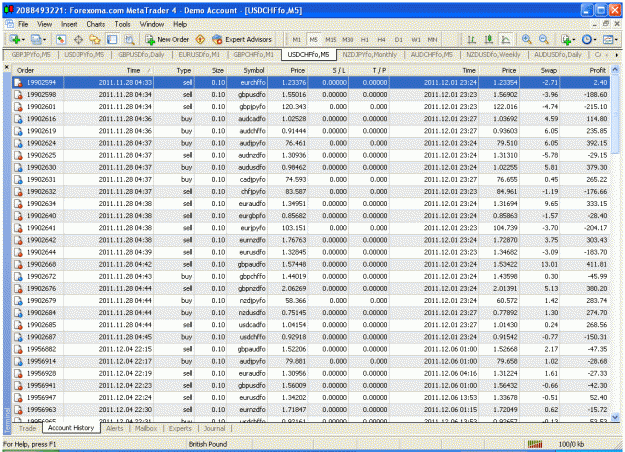Select the W1 timeframe
This screenshot has width=625, height=452.
click(x=416, y=40)
